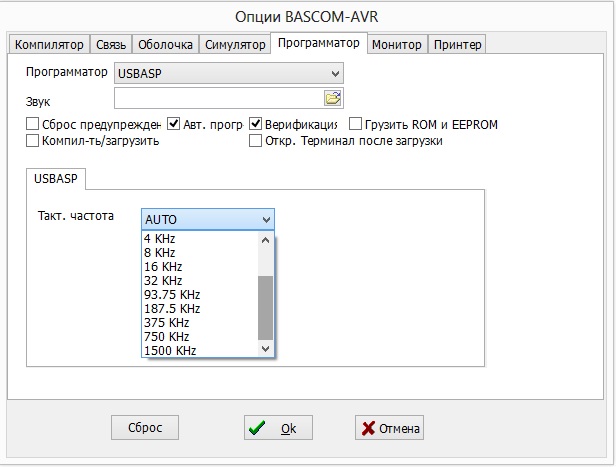Choose 8 KHz clock frequency
616x467 pixels.
point(200,253)
